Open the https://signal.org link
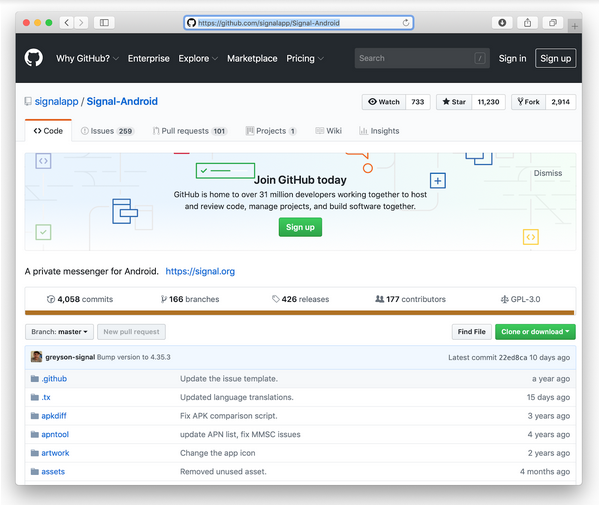 coord(200,271)
